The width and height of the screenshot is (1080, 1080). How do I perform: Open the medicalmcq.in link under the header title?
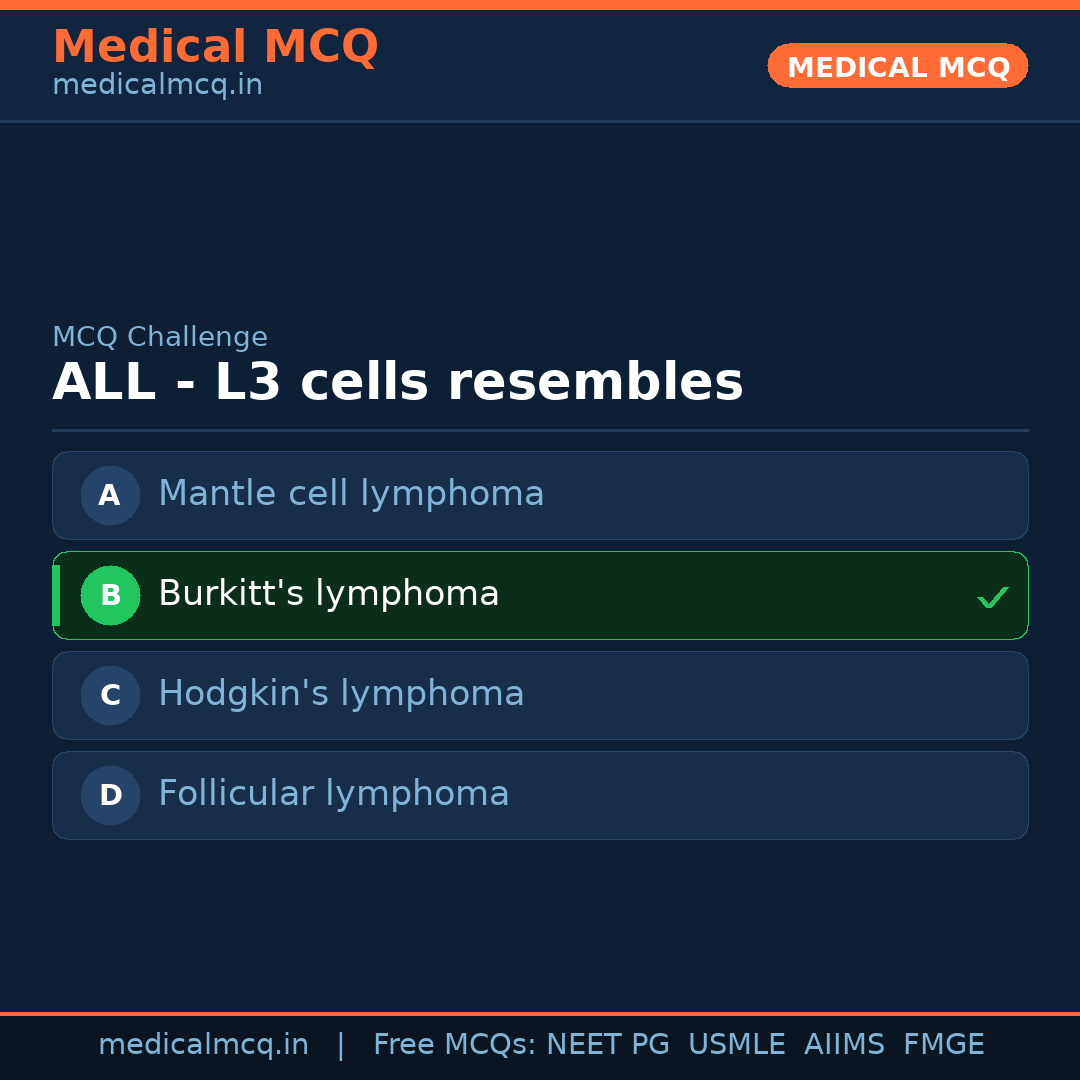(157, 86)
